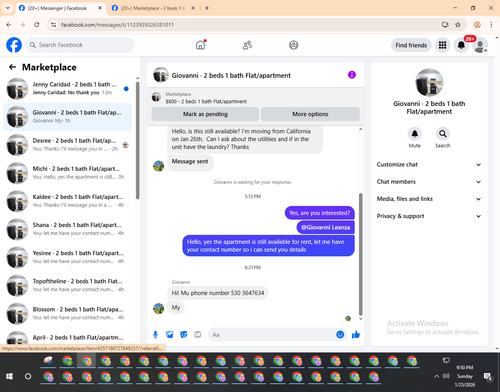Open the Home feed icon

200,45
